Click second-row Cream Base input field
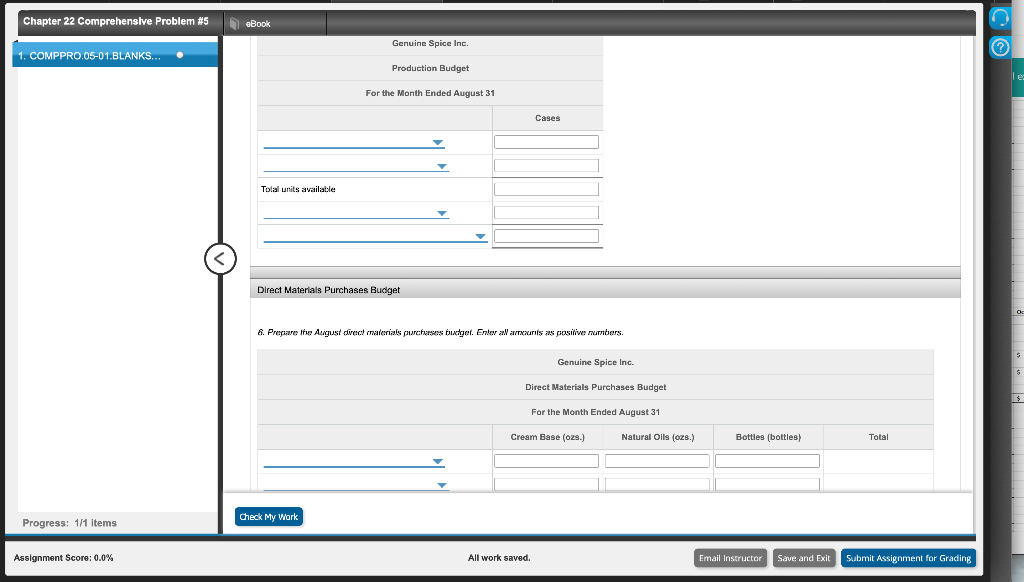 click(546, 484)
